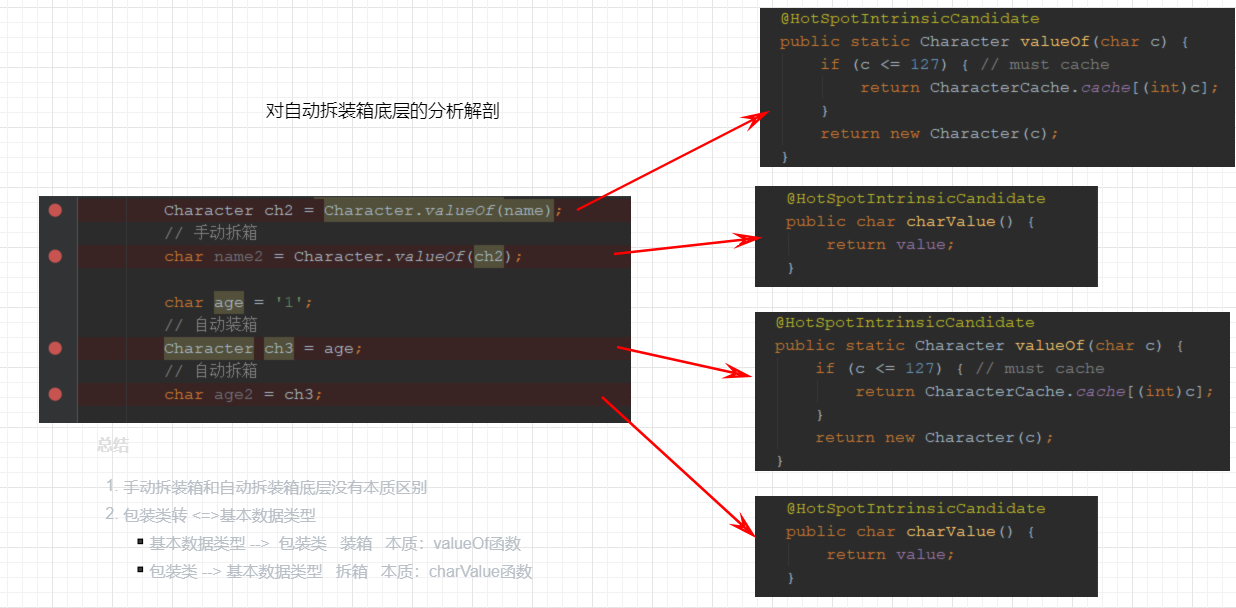Click highlighted Character.valueOf(name) expression
The width and height of the screenshot is (1236, 608).
coord(439,210)
